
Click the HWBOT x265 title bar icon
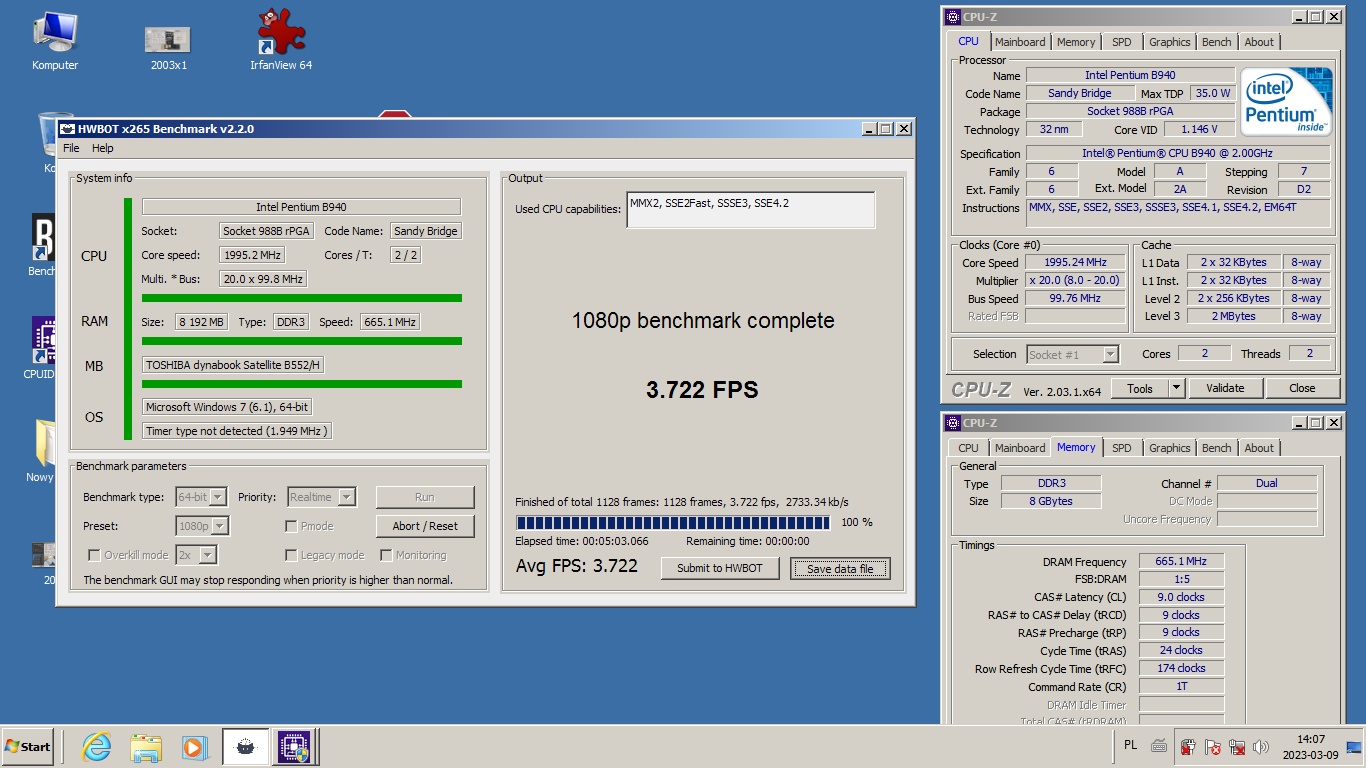[x=68, y=129]
